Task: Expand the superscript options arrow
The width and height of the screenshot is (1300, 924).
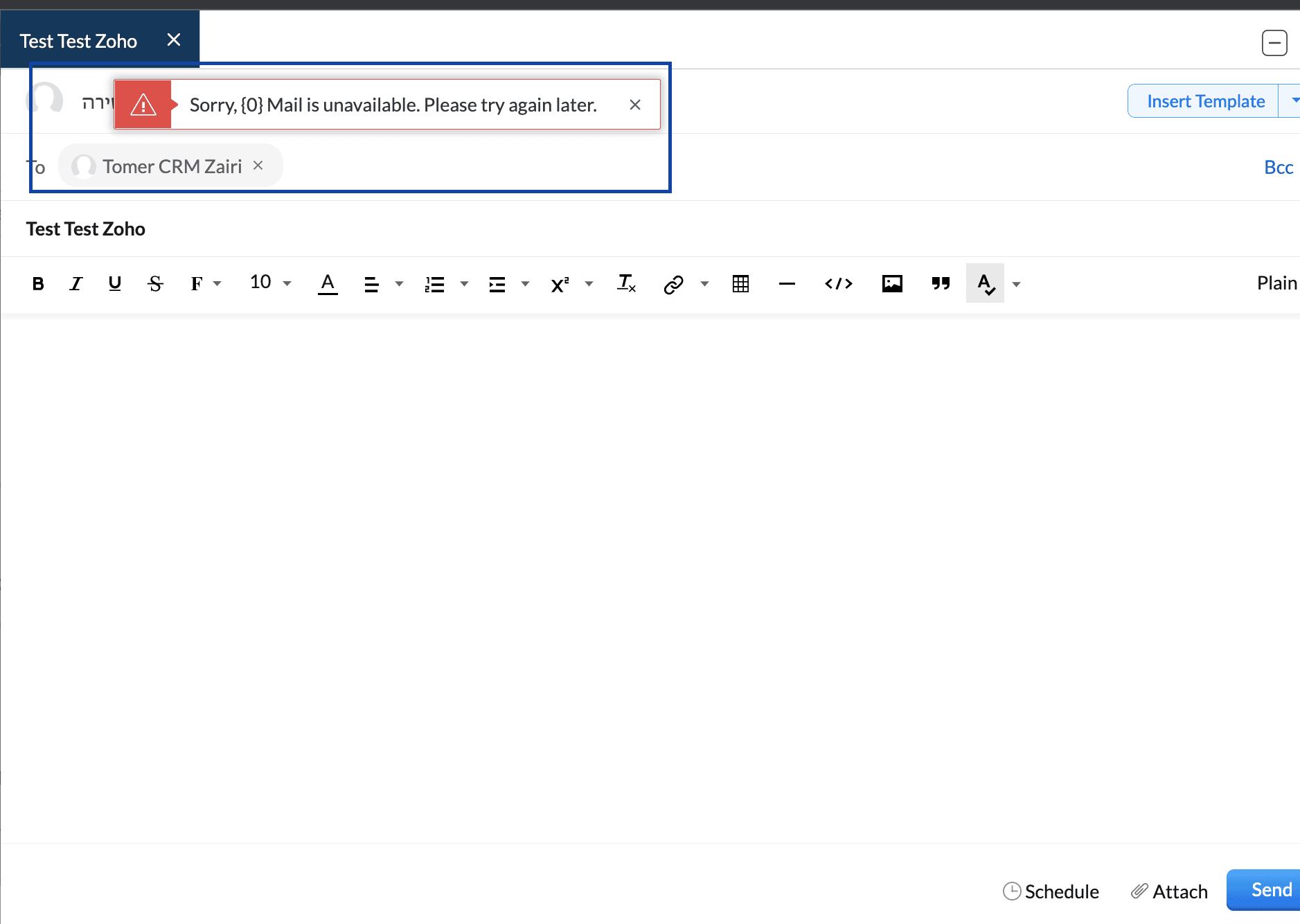Action: pos(589,284)
